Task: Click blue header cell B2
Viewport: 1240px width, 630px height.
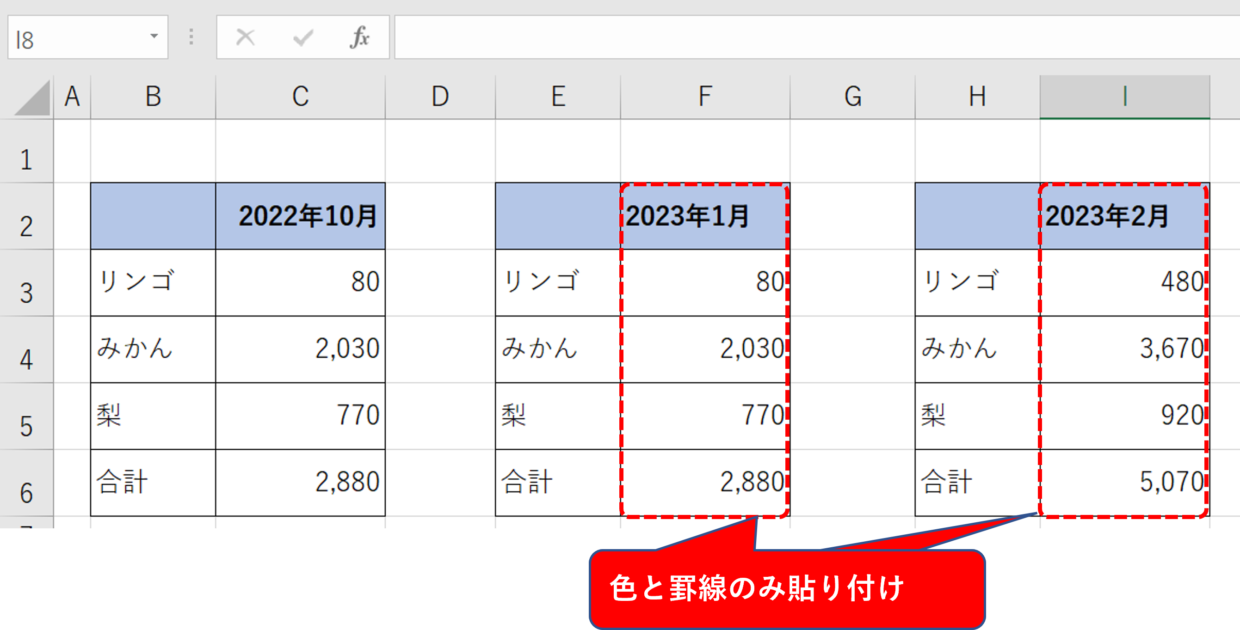Action: (x=153, y=216)
